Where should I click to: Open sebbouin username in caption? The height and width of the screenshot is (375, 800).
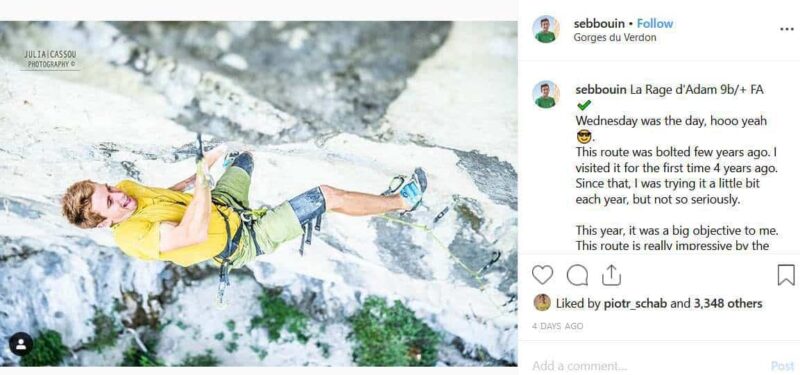(601, 90)
